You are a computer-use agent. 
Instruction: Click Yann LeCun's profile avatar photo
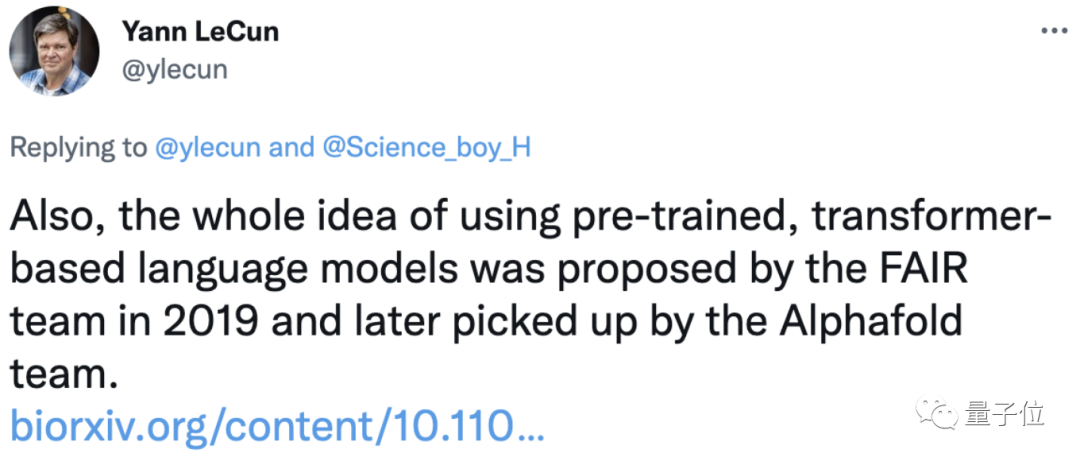click(54, 51)
